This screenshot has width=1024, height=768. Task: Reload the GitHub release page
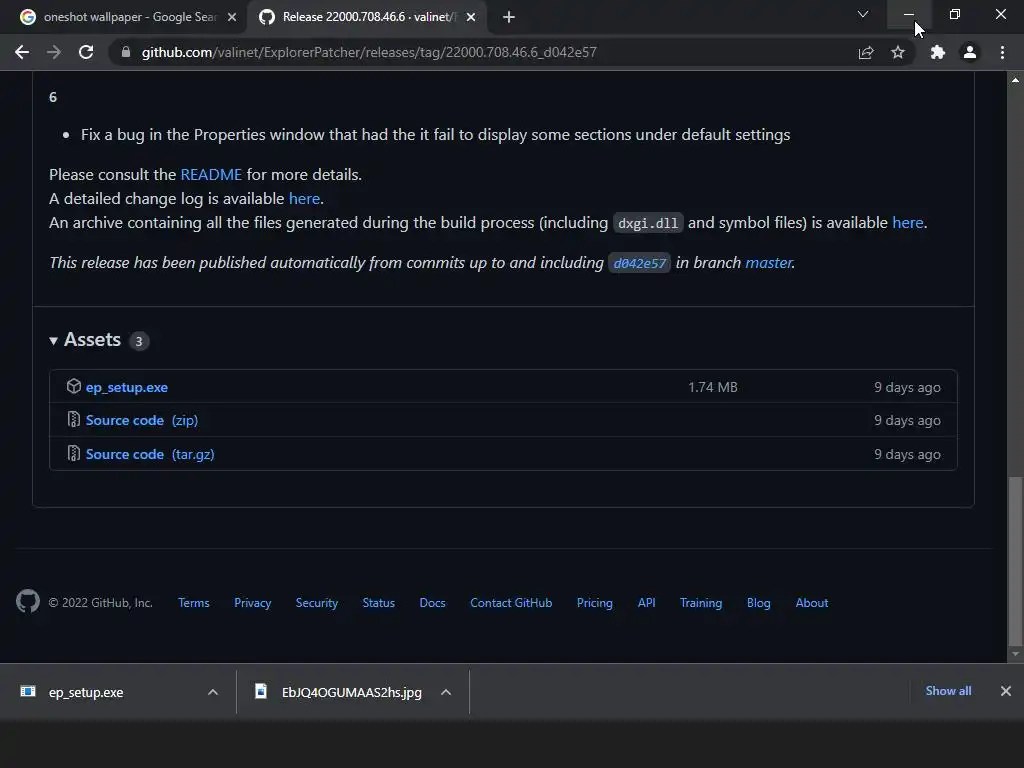pos(86,52)
